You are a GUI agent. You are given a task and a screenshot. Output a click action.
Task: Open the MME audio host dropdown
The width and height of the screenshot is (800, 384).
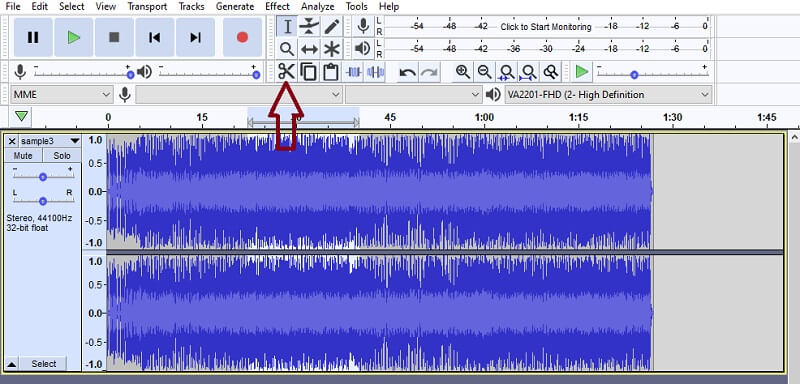pos(61,94)
